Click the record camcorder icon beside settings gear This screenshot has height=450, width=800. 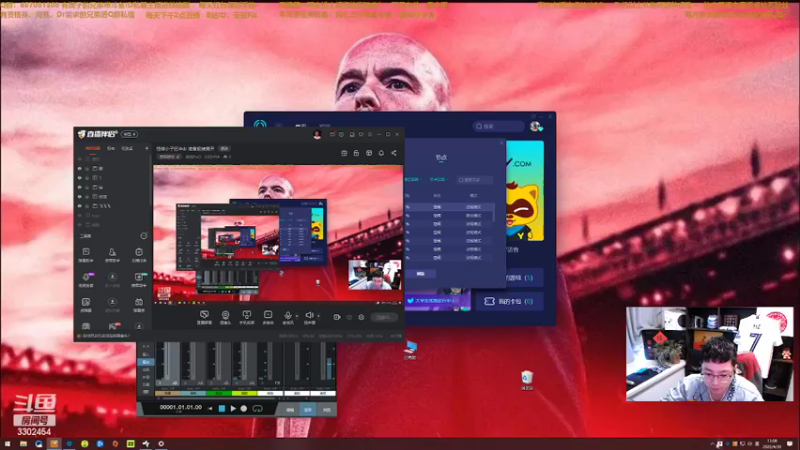(x=337, y=317)
